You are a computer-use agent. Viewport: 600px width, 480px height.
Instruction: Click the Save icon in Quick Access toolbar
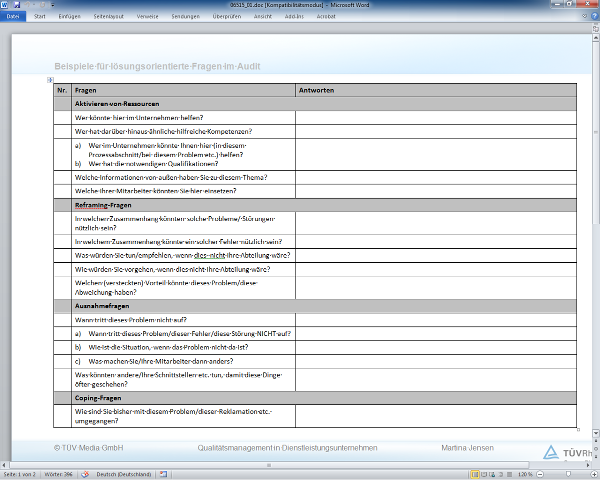[17, 5]
